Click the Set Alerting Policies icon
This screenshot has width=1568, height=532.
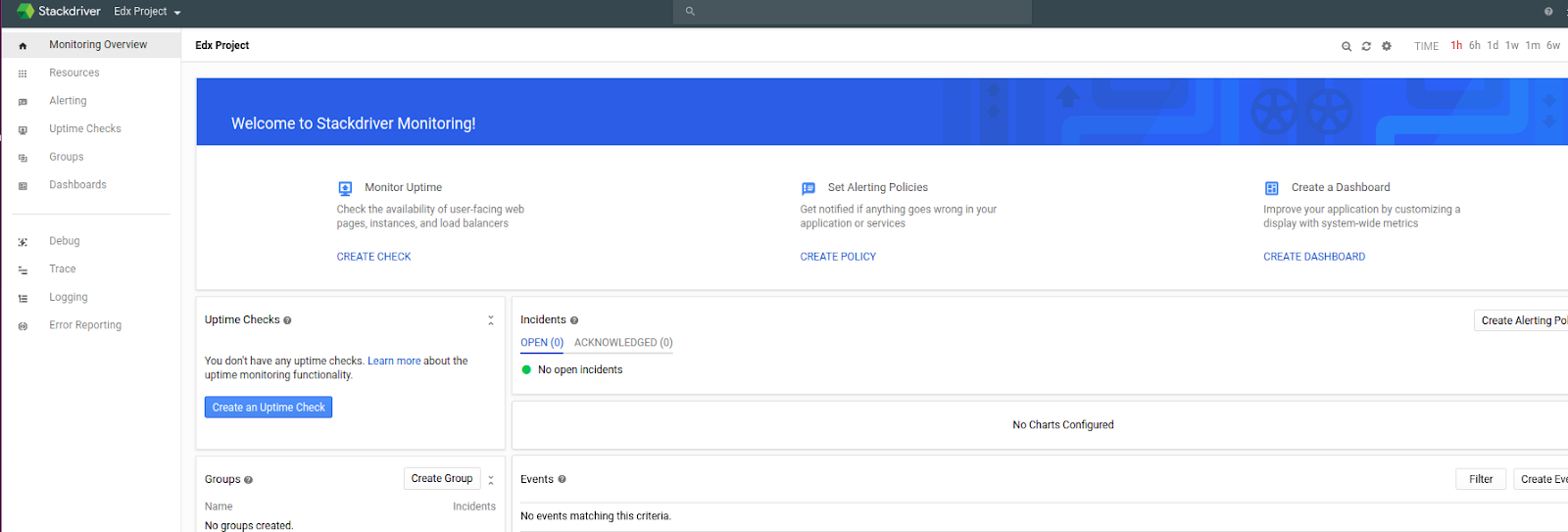click(808, 188)
